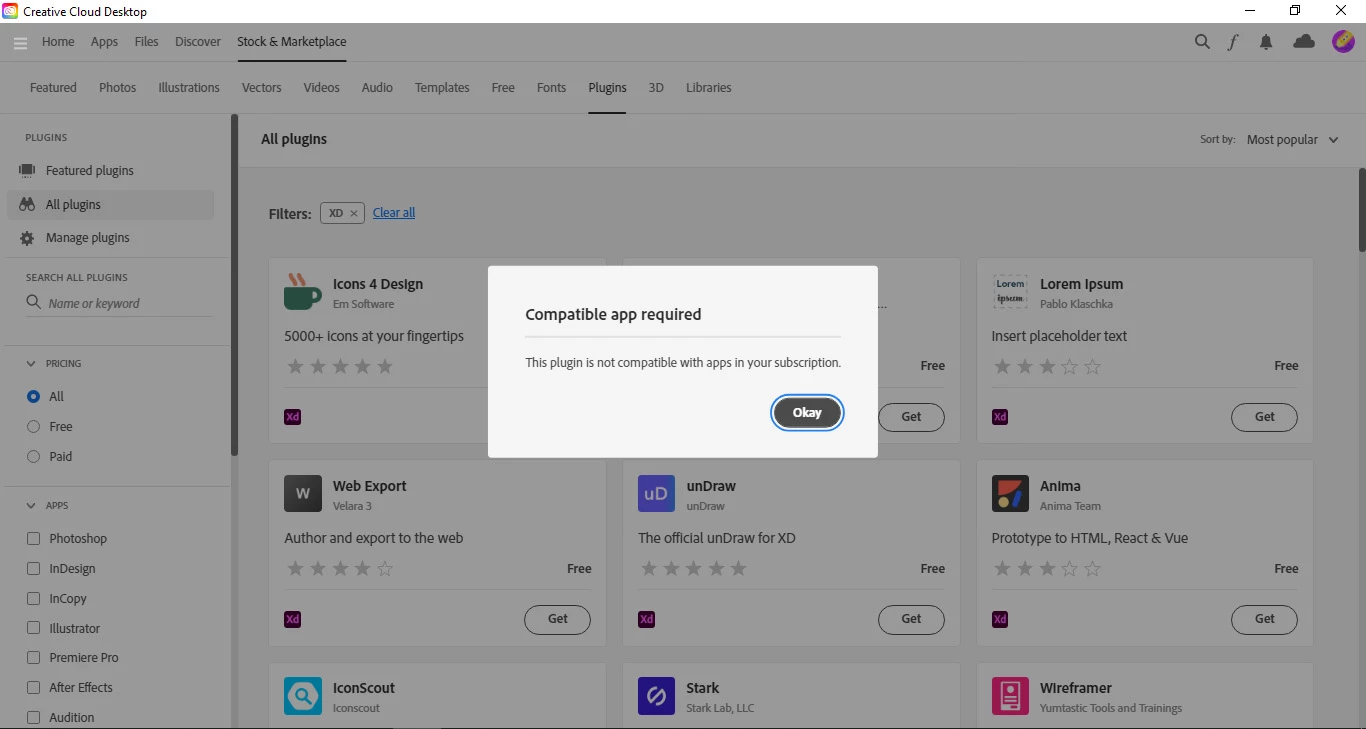
Task: Click the unDraw plugin icon
Action: click(x=656, y=494)
